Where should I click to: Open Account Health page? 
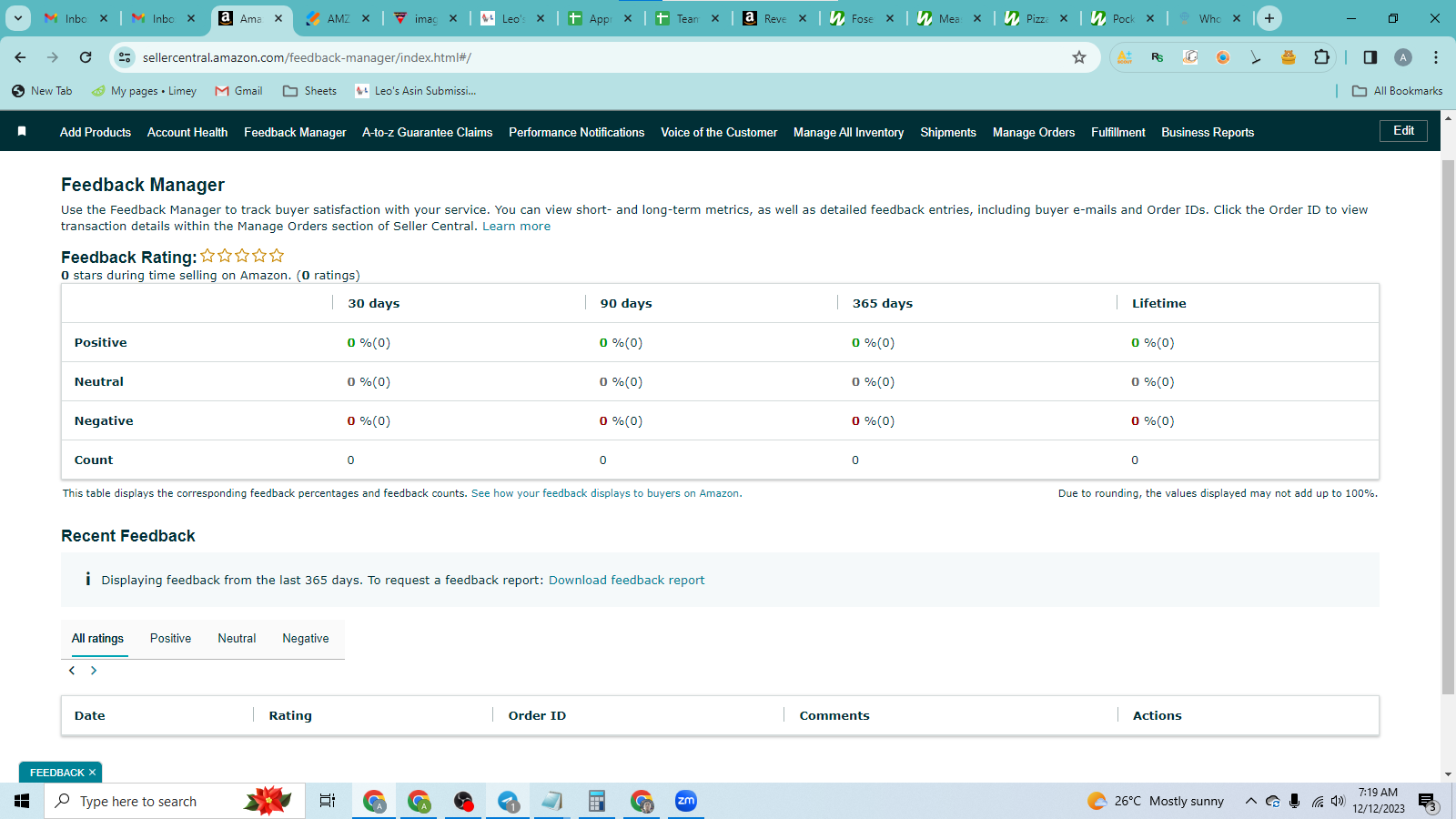[x=187, y=132]
